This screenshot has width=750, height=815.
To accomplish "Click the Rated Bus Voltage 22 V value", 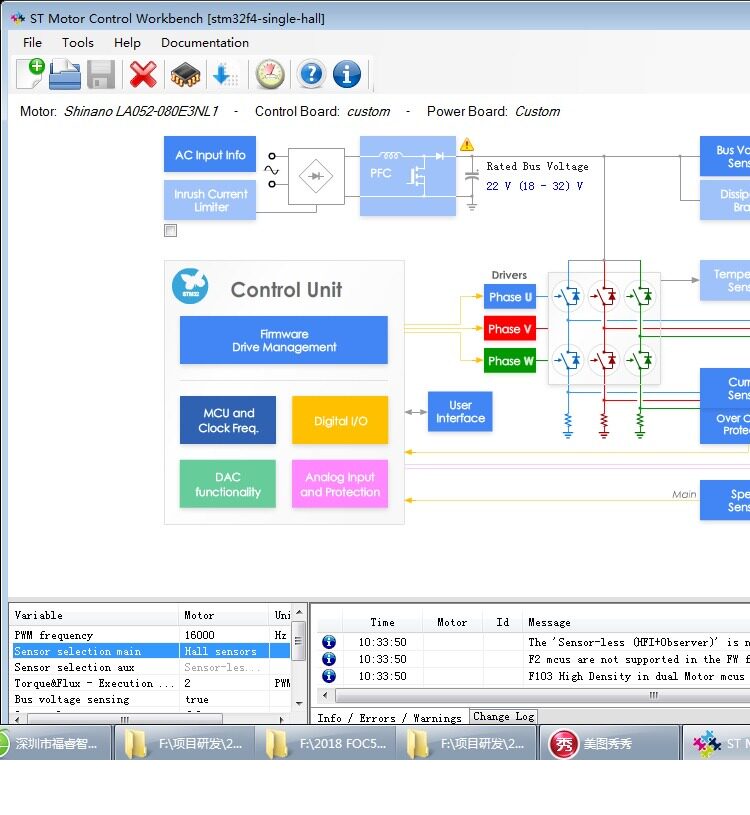I will 534,186.
